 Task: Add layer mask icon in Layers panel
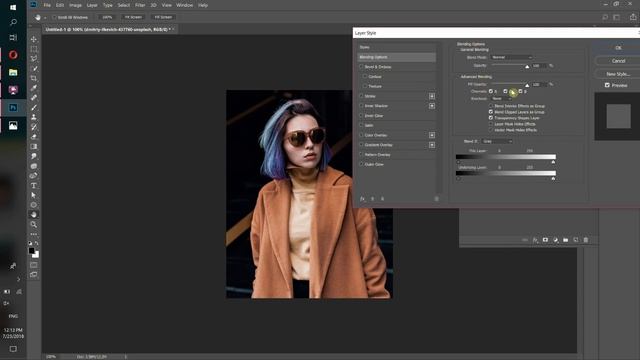click(545, 240)
